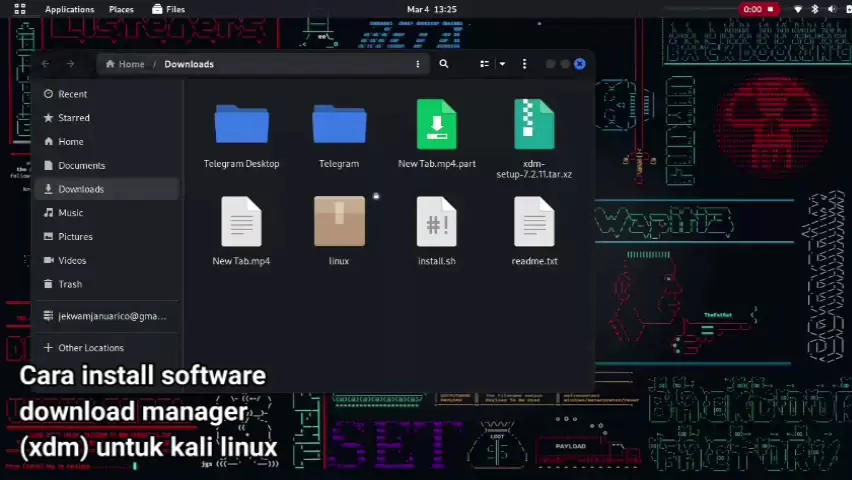Click the search magnifier icon
Screen dimensions: 852x480
(x=444, y=64)
